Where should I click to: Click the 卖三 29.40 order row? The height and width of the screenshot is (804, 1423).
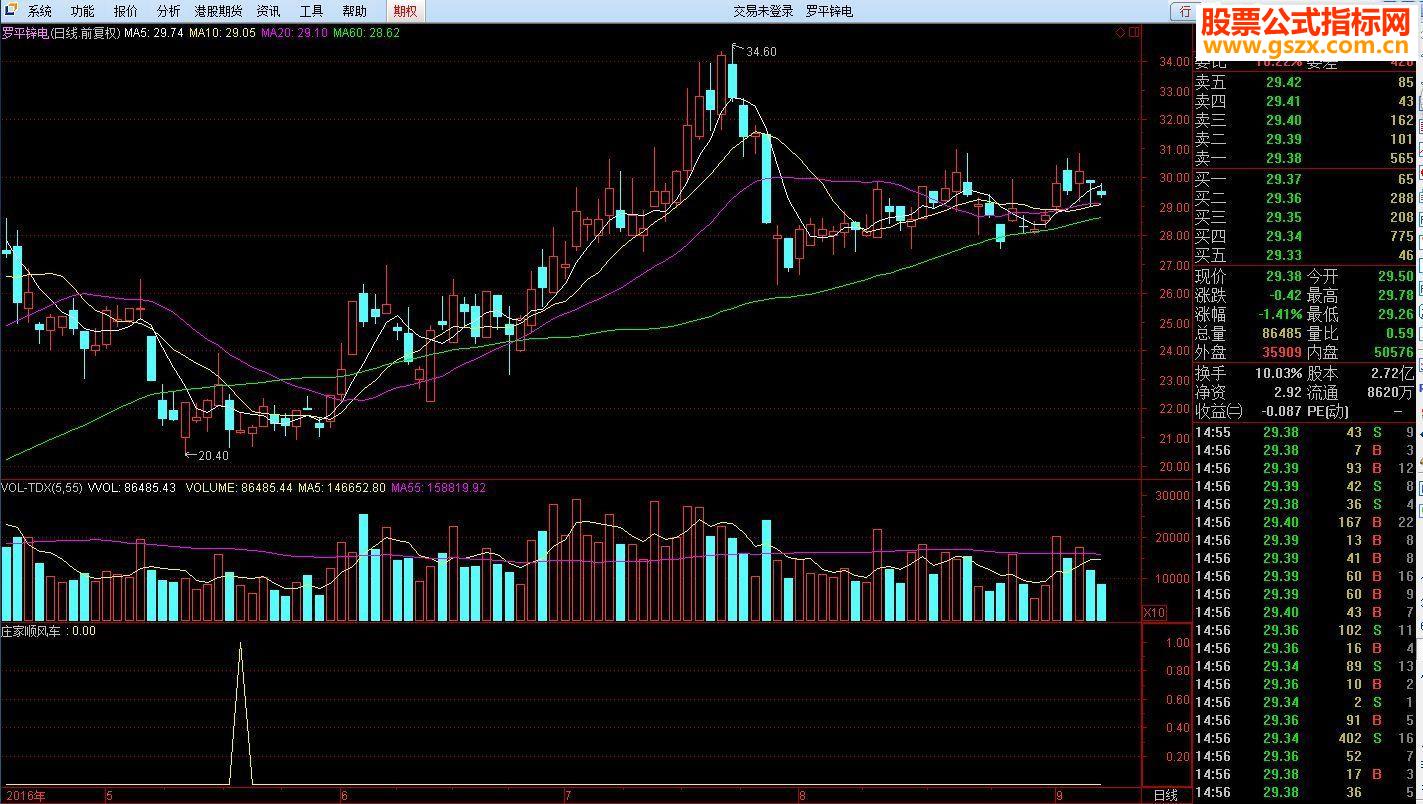pos(1305,121)
